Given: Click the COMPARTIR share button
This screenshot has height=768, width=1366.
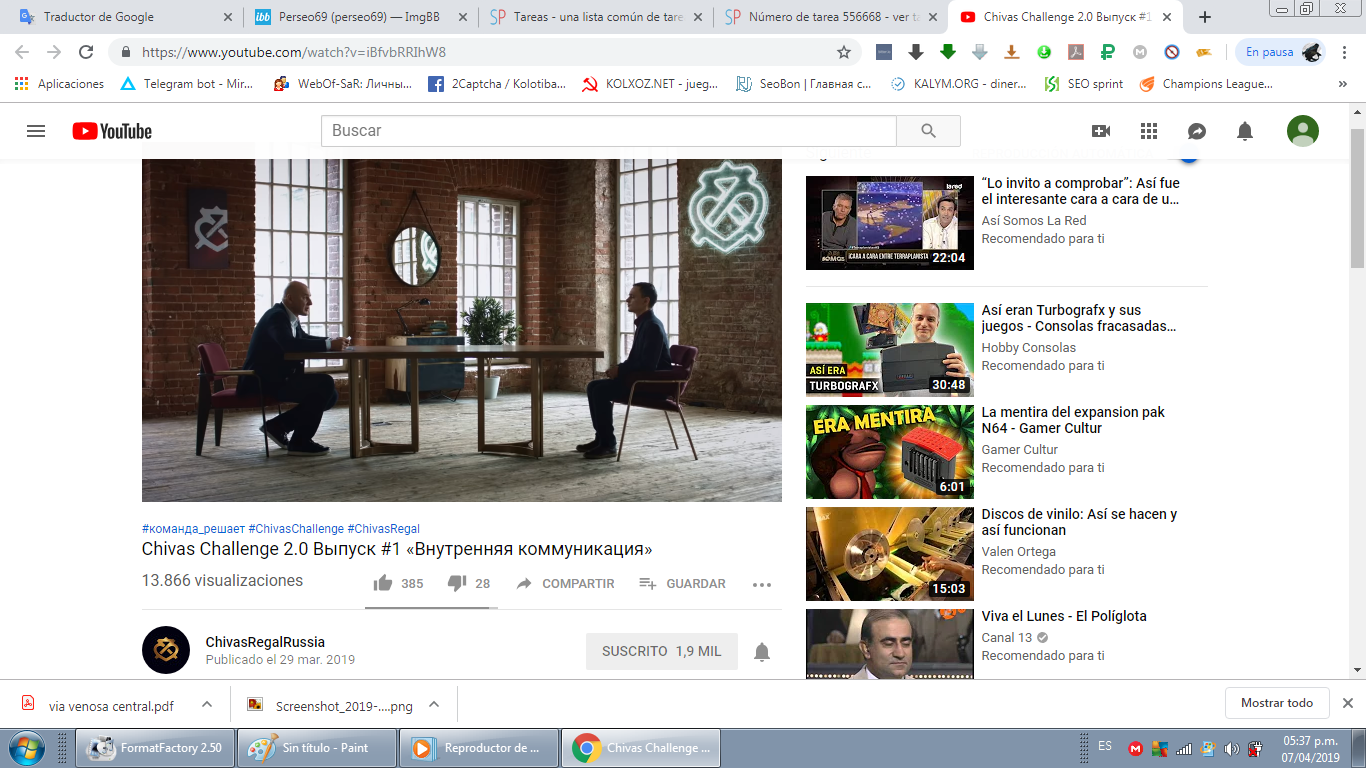Looking at the screenshot, I should 565,583.
